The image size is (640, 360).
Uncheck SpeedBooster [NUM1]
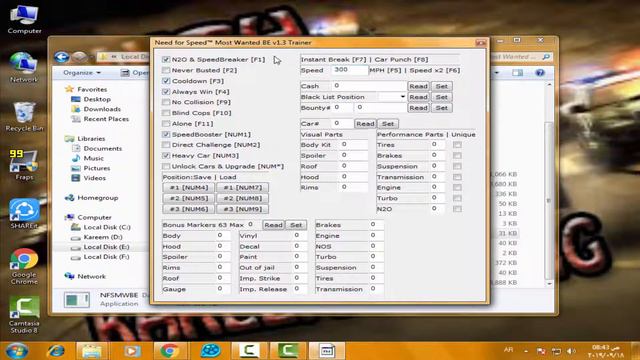pyautogui.click(x=166, y=134)
